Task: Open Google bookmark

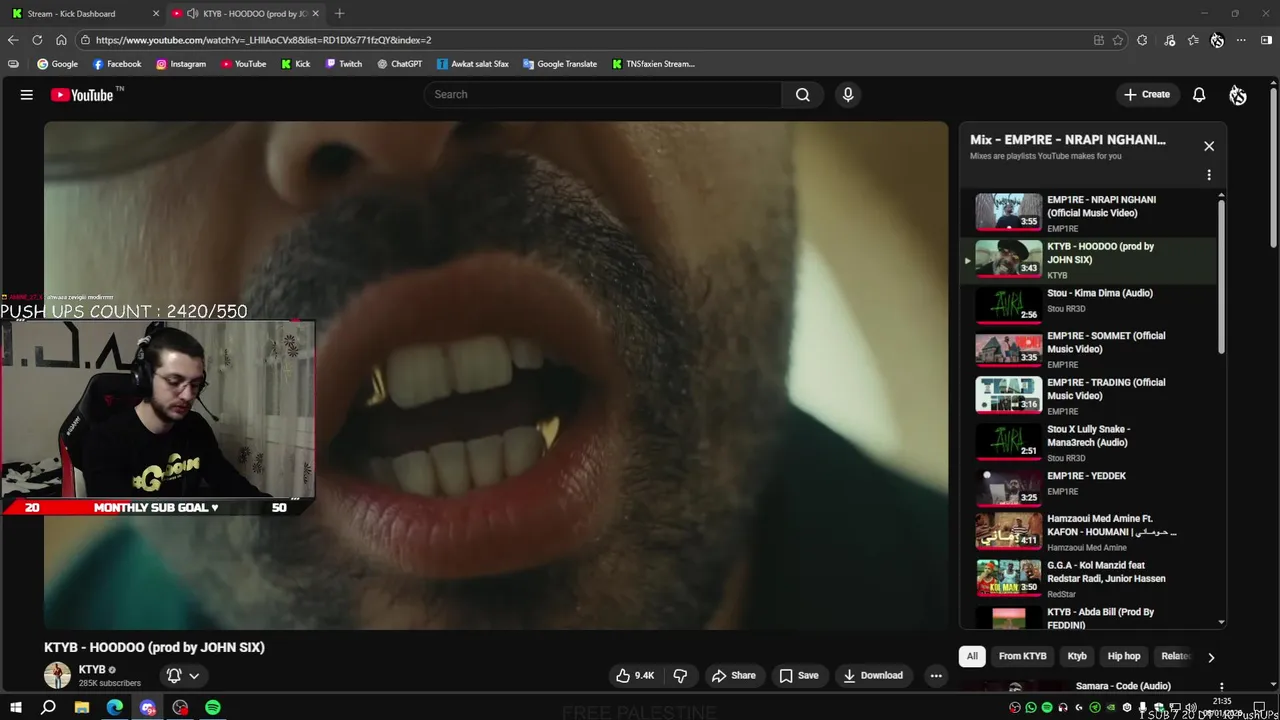Action: (x=57, y=64)
